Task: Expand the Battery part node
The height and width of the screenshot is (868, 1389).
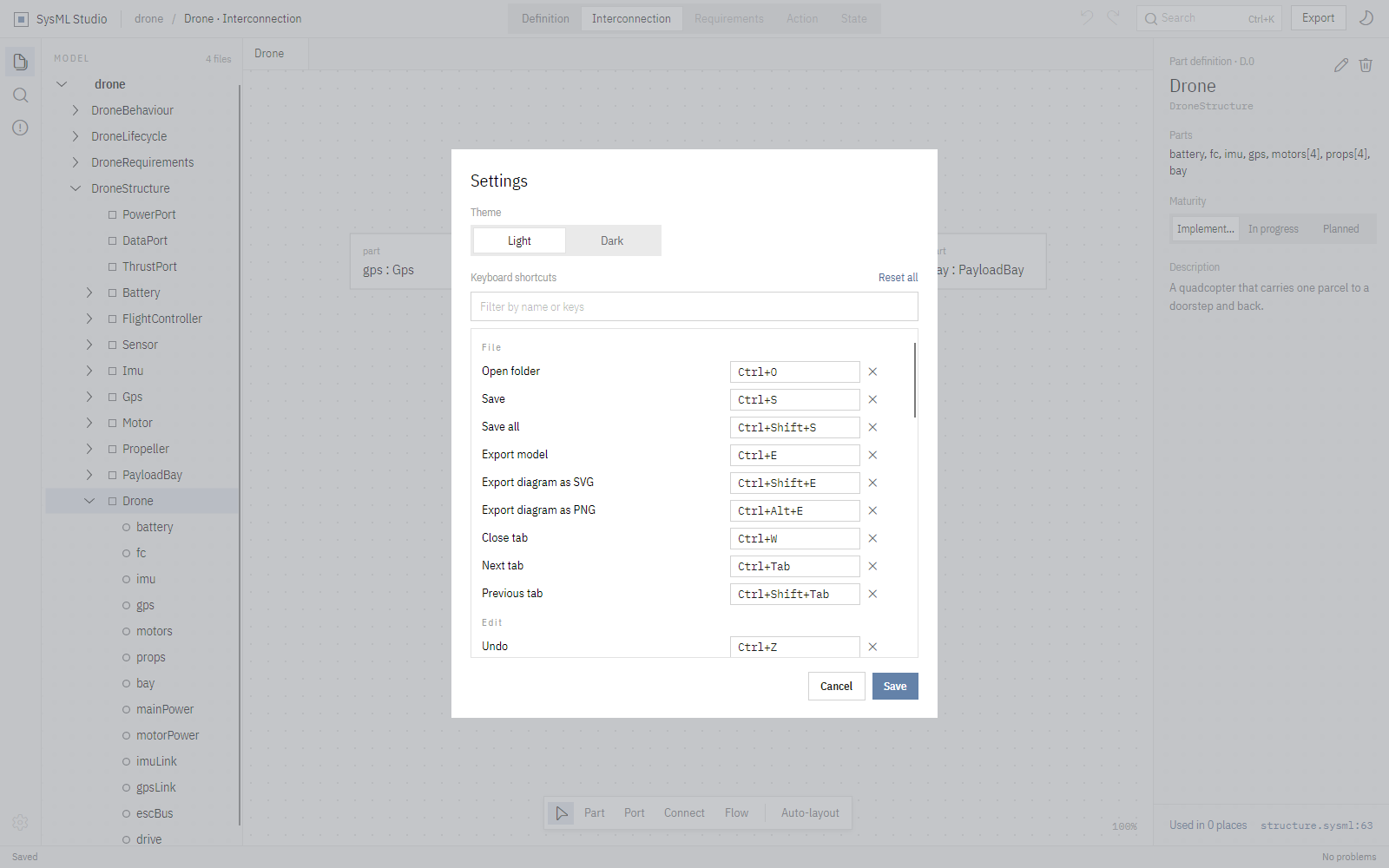Action: (89, 293)
